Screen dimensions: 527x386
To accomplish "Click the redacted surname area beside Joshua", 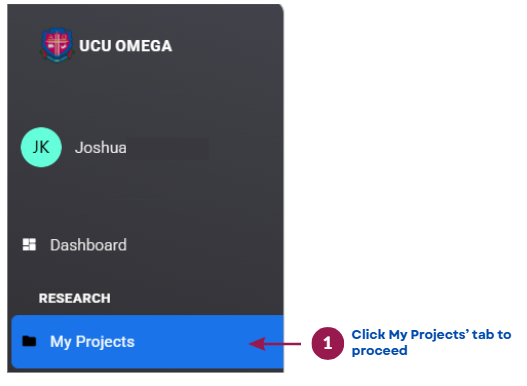I will [x=168, y=148].
